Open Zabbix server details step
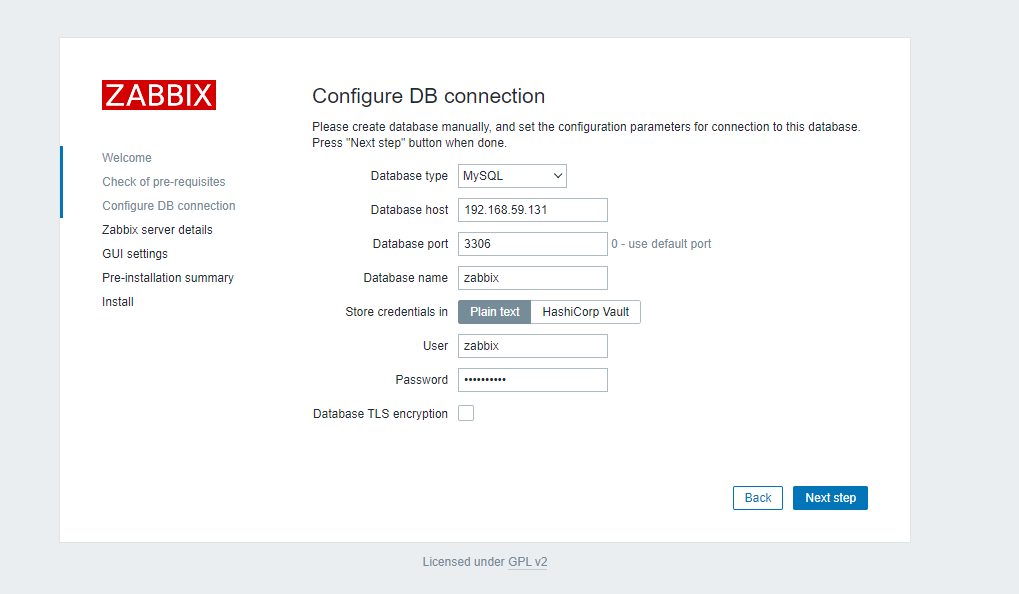The height and width of the screenshot is (594, 1019). 157,230
